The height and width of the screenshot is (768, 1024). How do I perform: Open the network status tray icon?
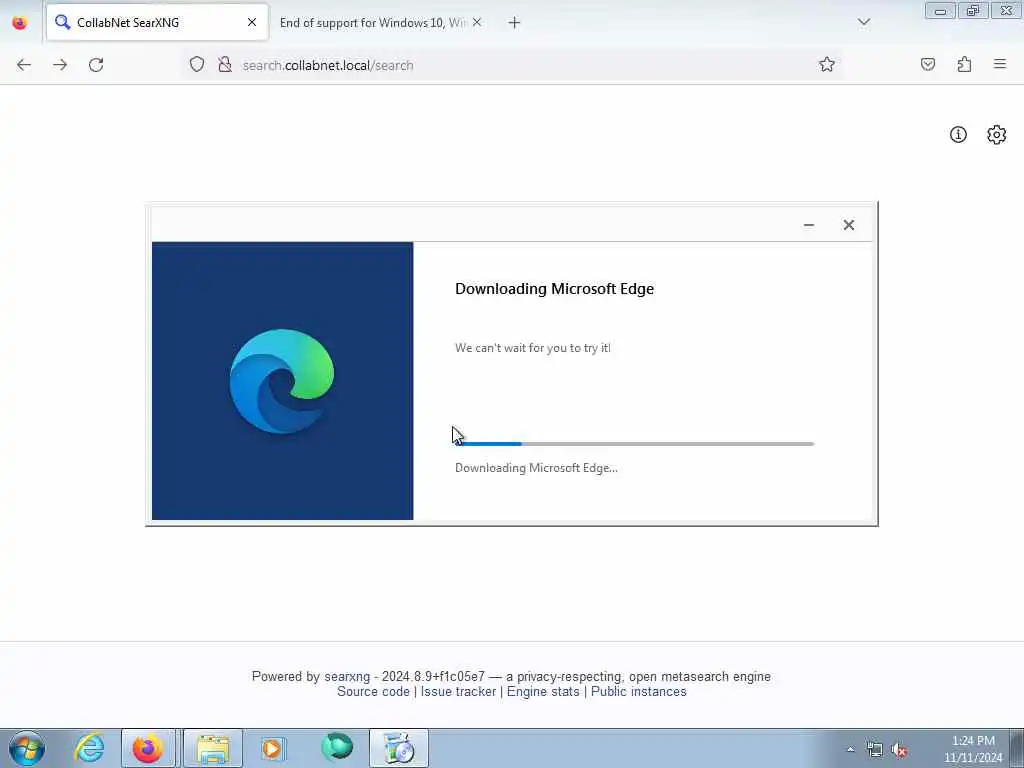(874, 750)
